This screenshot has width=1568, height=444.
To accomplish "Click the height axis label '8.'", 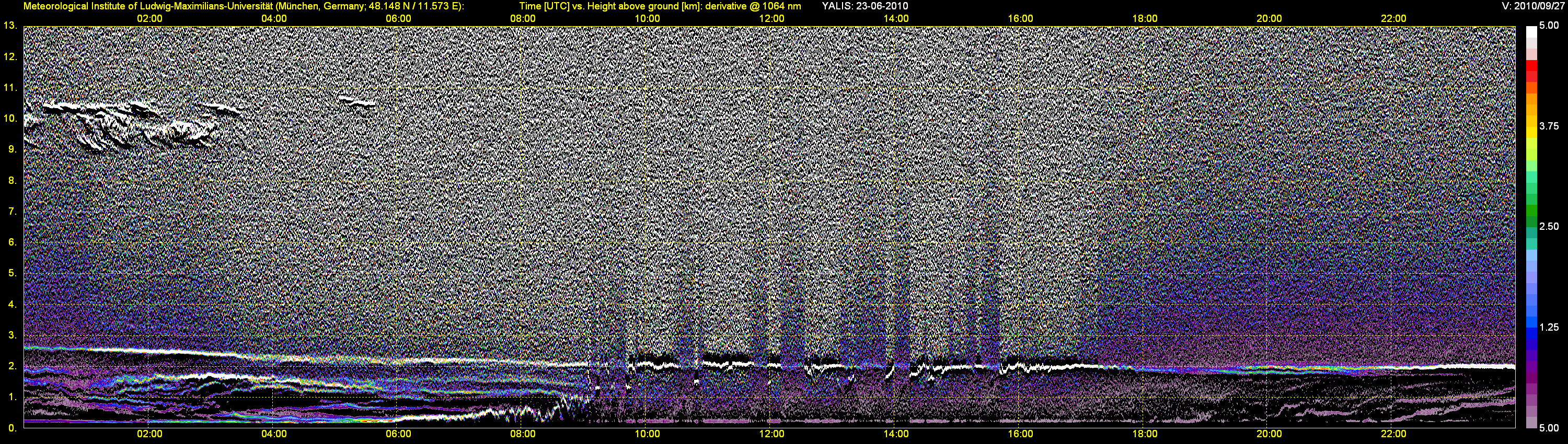I will click(12, 180).
